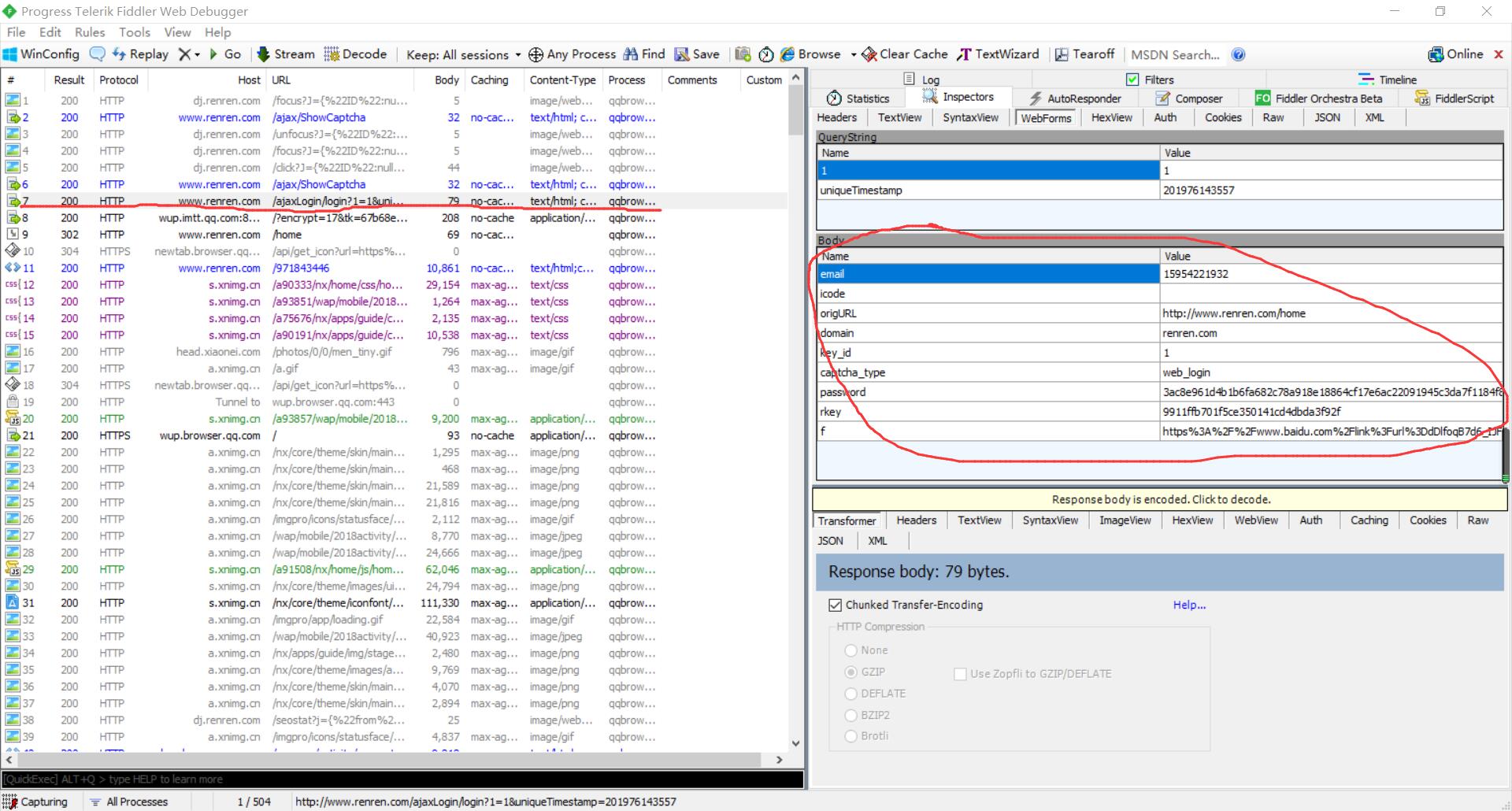This screenshot has width=1512, height=811.
Task: Toggle the Decode option
Action: tap(355, 54)
